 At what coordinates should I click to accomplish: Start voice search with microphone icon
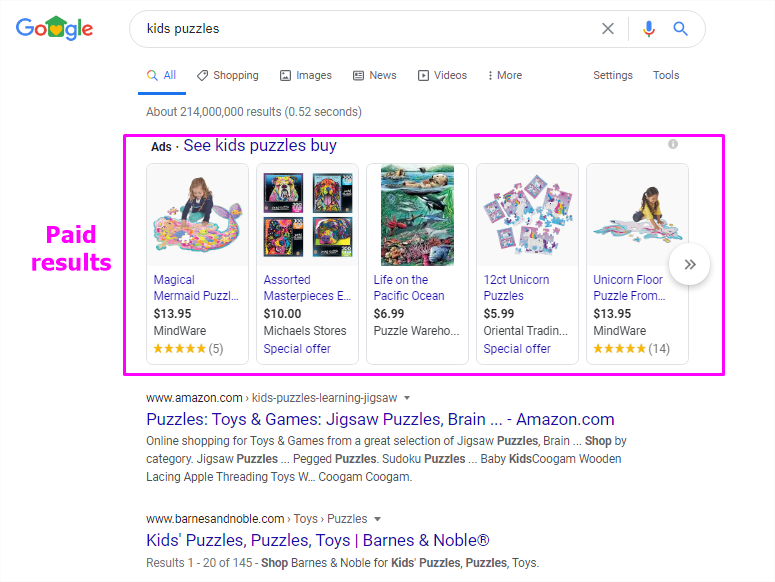(x=649, y=29)
